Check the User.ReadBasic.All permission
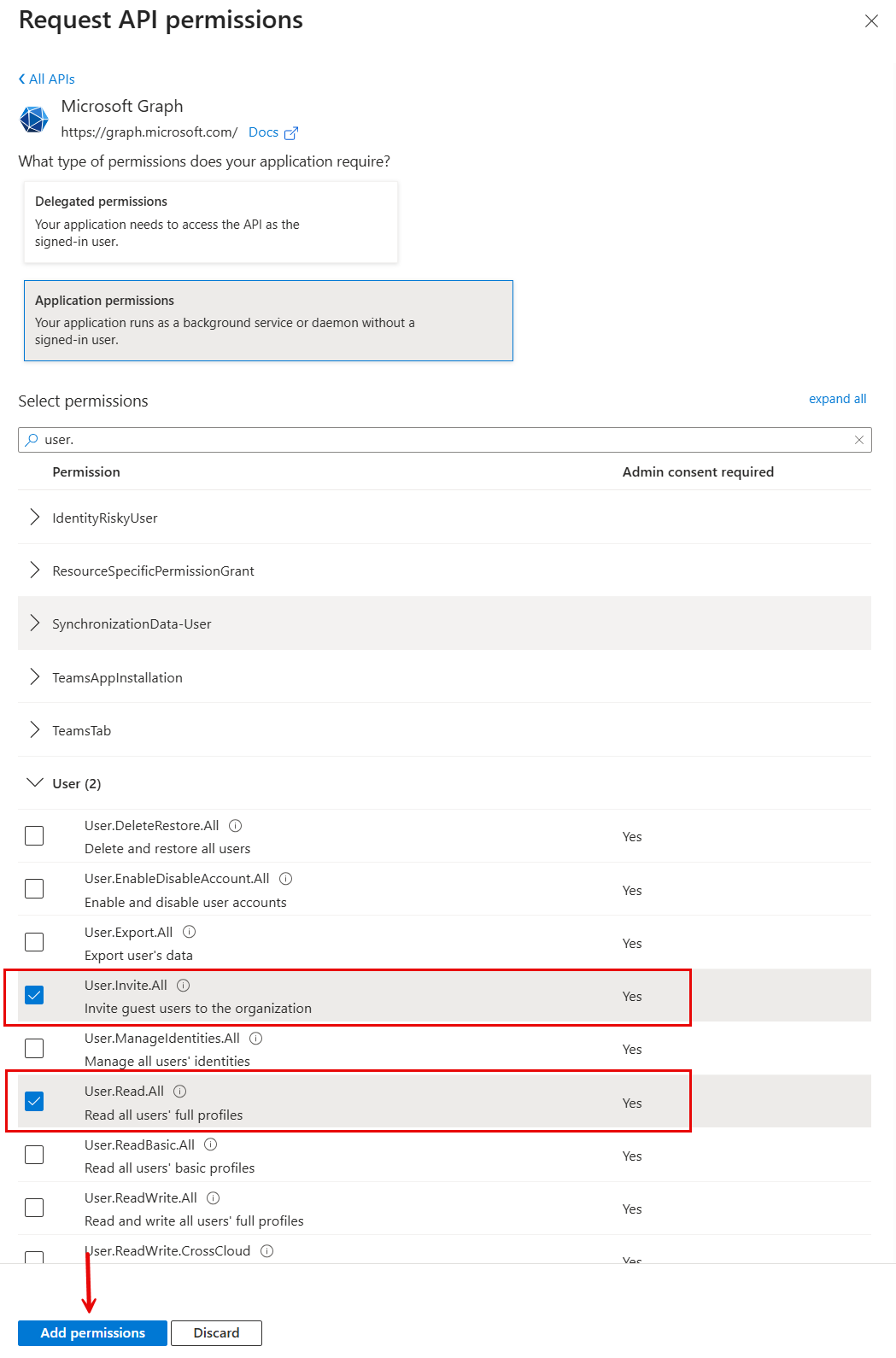 coord(34,1154)
